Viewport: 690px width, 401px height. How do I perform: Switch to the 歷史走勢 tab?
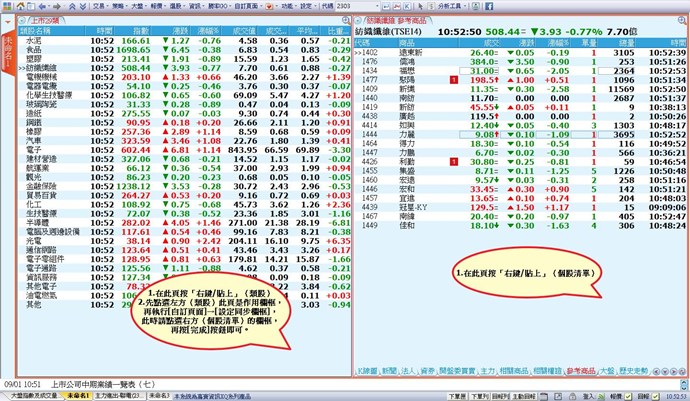[x=633, y=371]
